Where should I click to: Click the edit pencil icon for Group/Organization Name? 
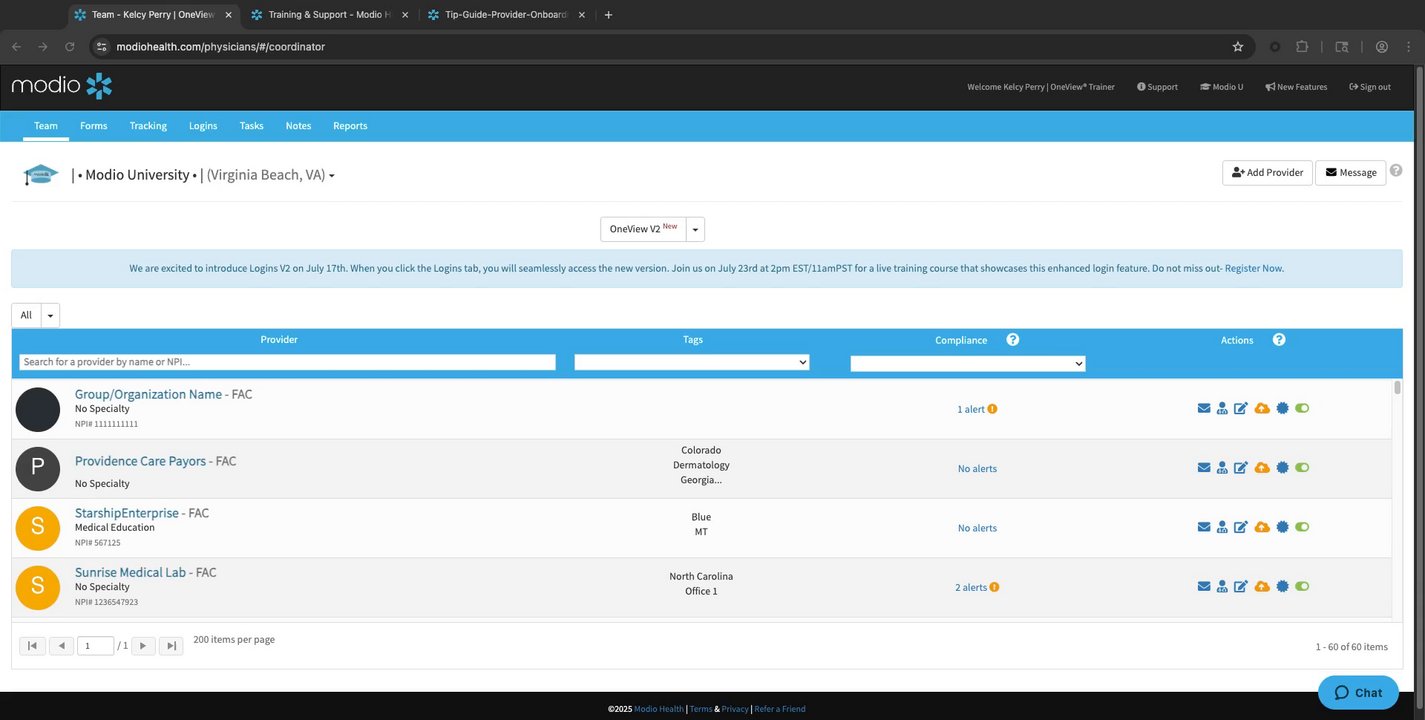[1241, 408]
